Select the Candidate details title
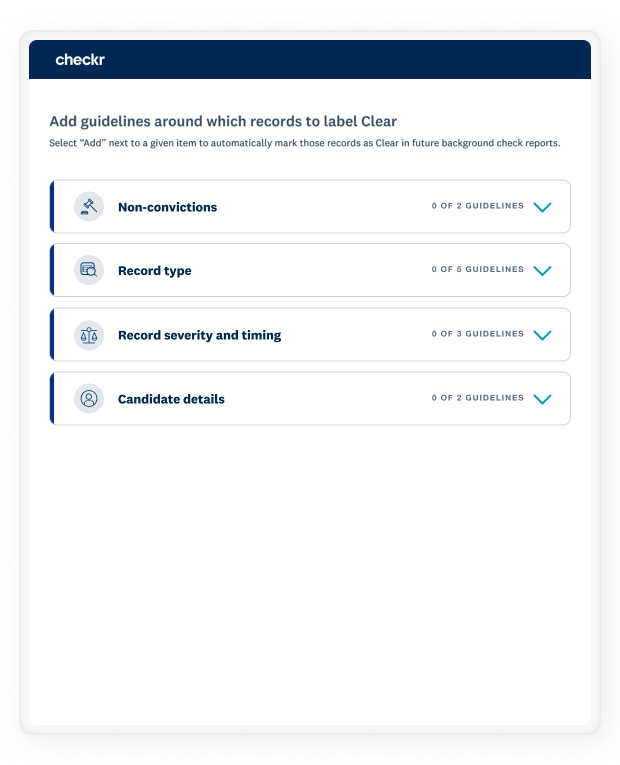 (171, 399)
